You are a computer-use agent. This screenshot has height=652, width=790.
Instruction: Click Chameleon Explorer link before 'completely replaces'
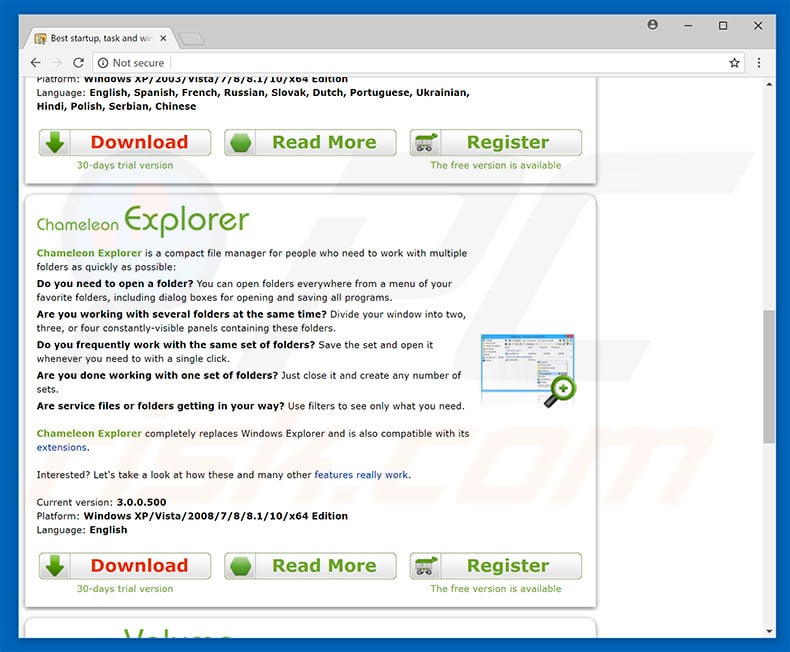tap(89, 433)
